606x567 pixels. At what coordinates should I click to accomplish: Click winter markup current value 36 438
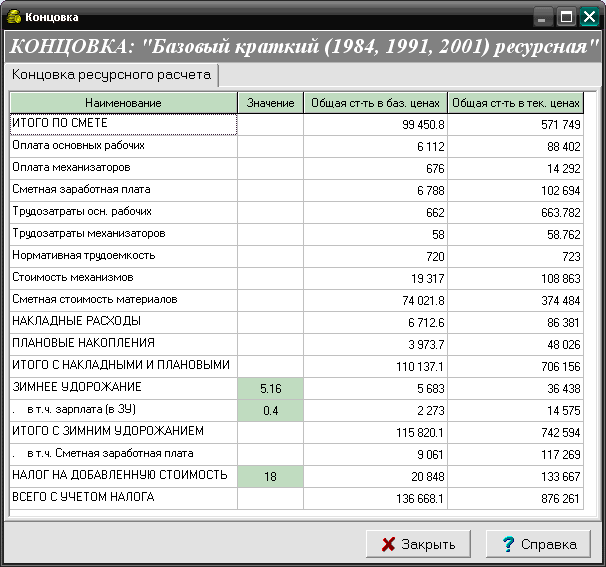(516, 388)
